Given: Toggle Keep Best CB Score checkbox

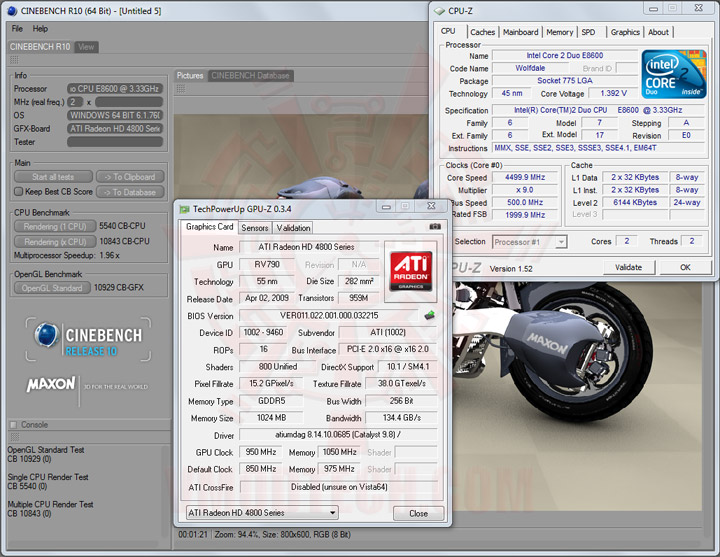Looking at the screenshot, I should [18, 191].
